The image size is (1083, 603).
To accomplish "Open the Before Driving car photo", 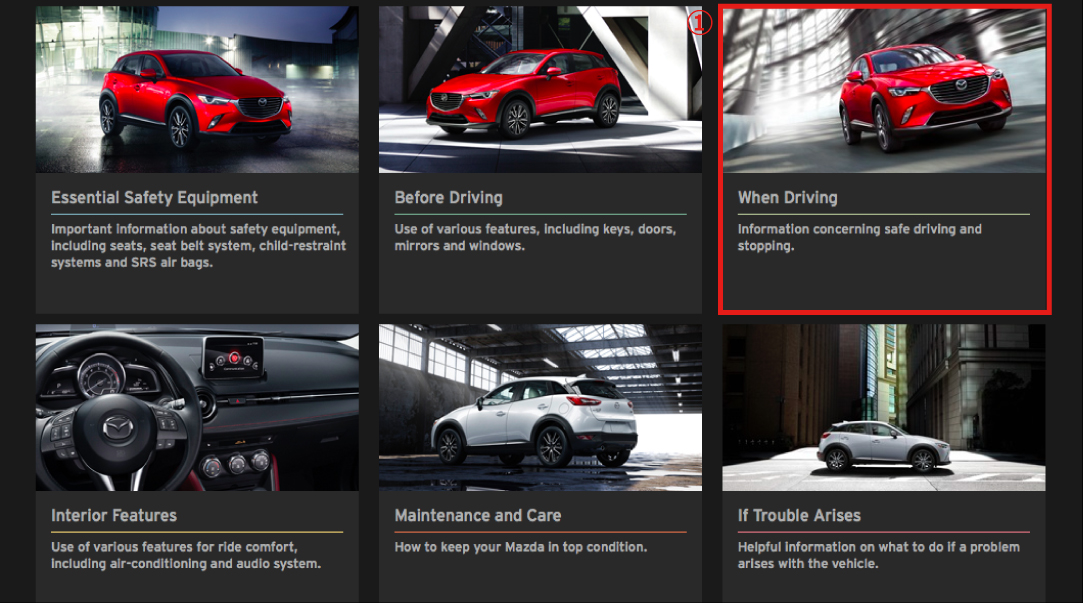I will click(540, 90).
